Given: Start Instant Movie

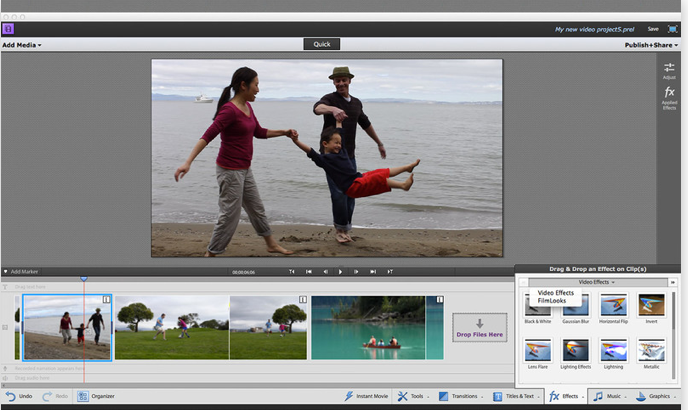Looking at the screenshot, I should [366, 396].
